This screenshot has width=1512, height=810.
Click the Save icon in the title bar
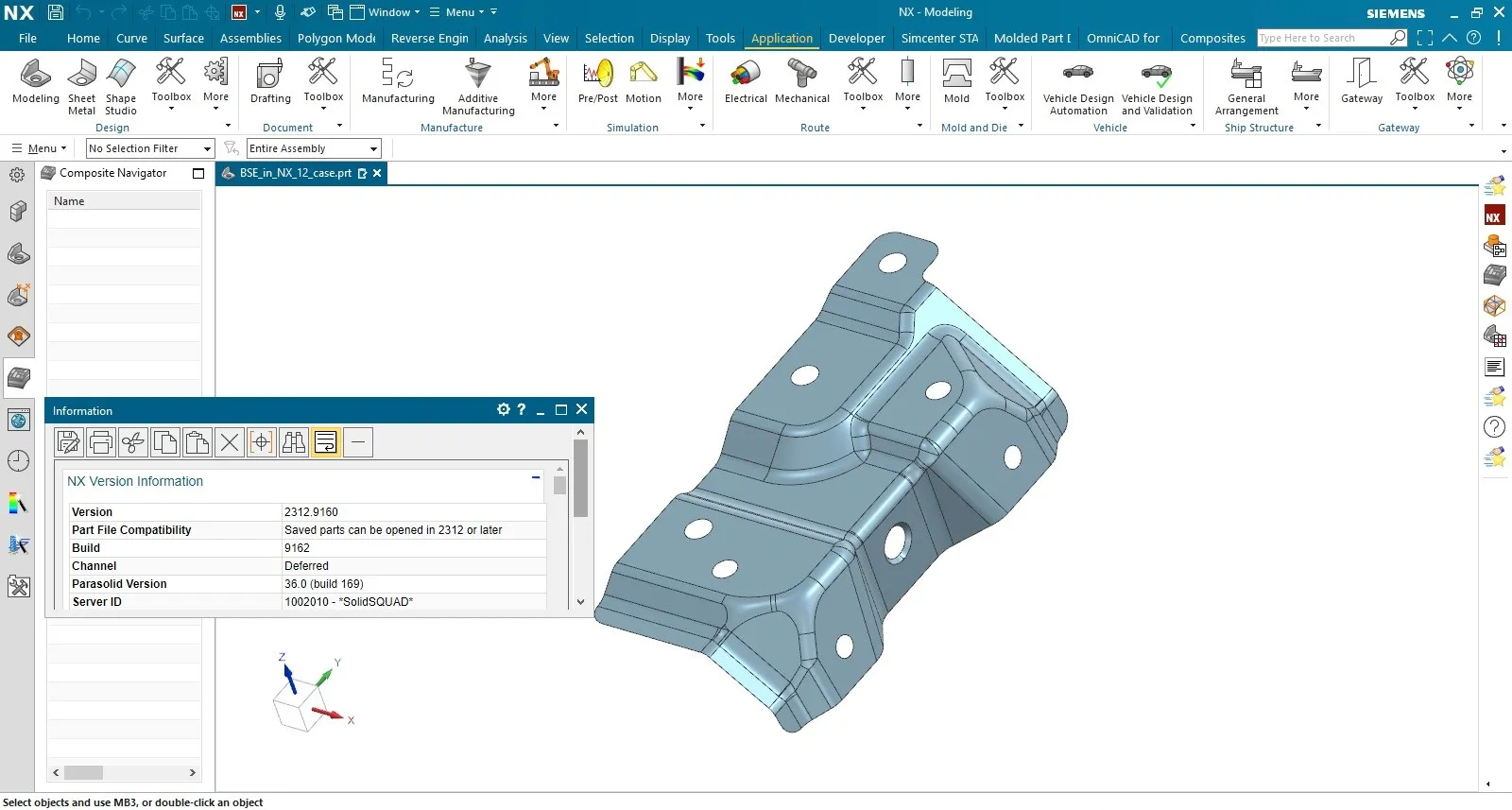coord(56,12)
